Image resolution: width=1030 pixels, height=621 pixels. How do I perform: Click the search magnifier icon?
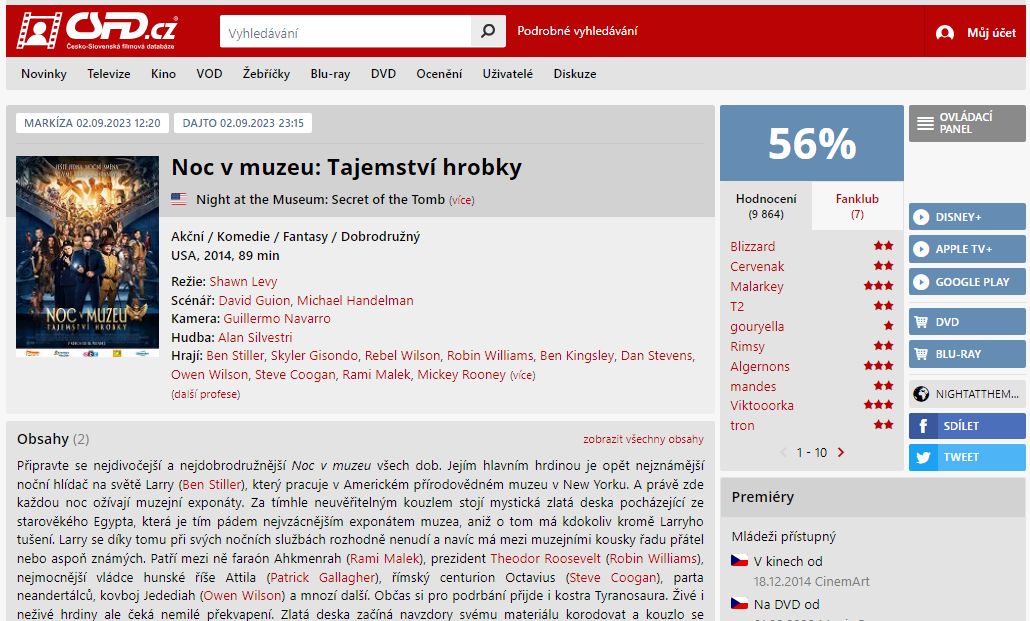(x=488, y=31)
